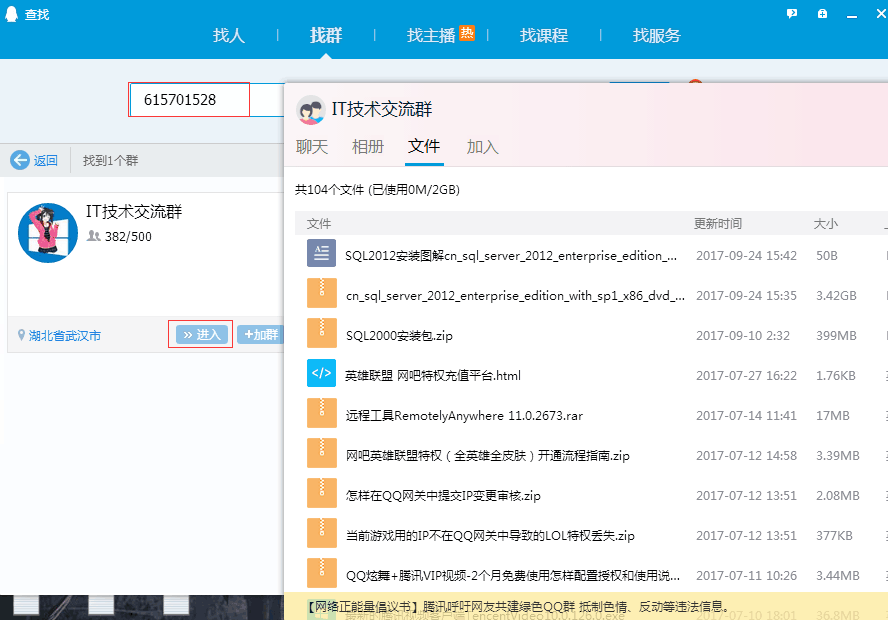
Task: Click the size value 3.42GB
Action: [836, 296]
